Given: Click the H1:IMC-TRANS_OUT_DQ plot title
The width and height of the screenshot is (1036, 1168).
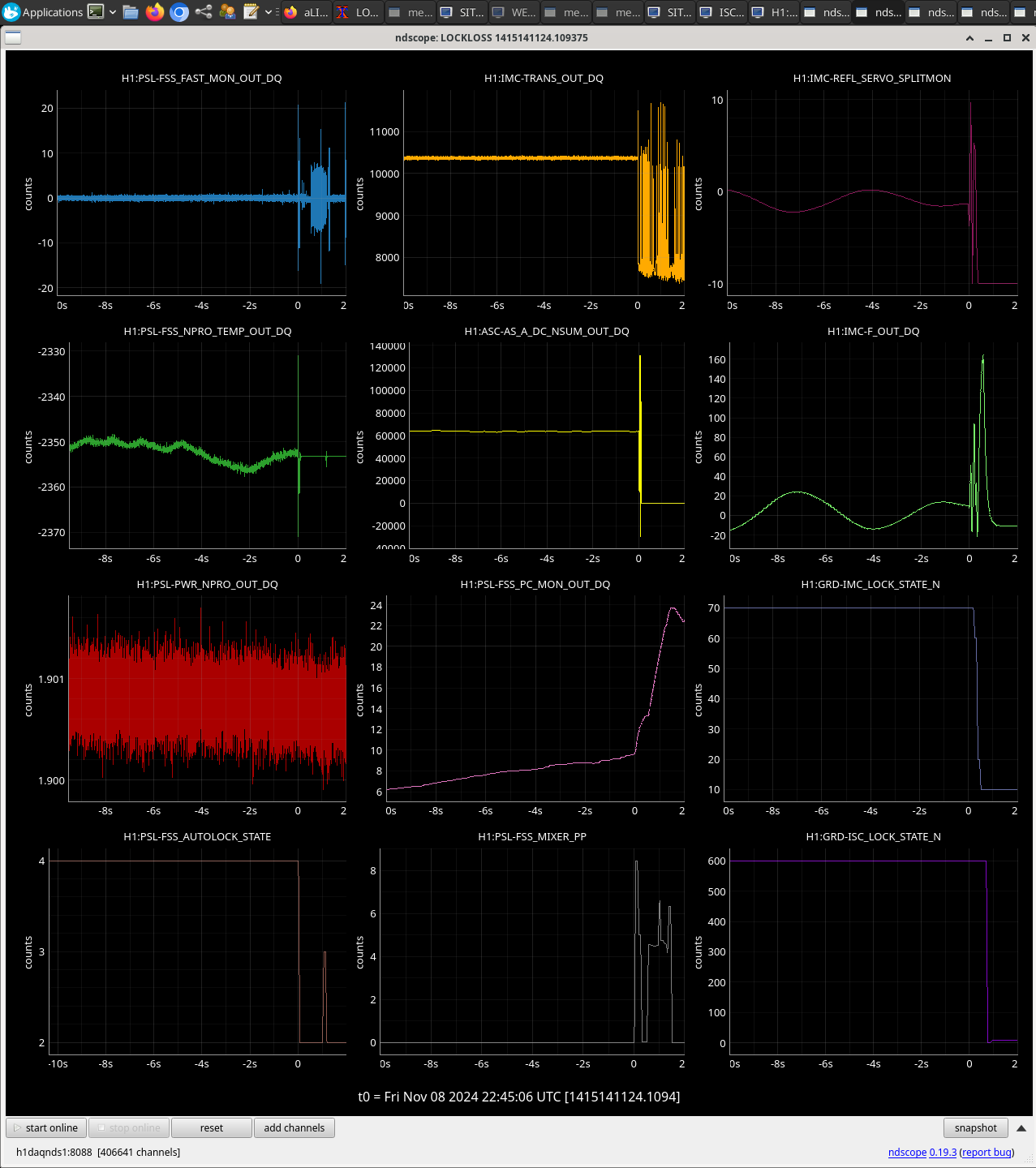Looking at the screenshot, I should (x=544, y=79).
